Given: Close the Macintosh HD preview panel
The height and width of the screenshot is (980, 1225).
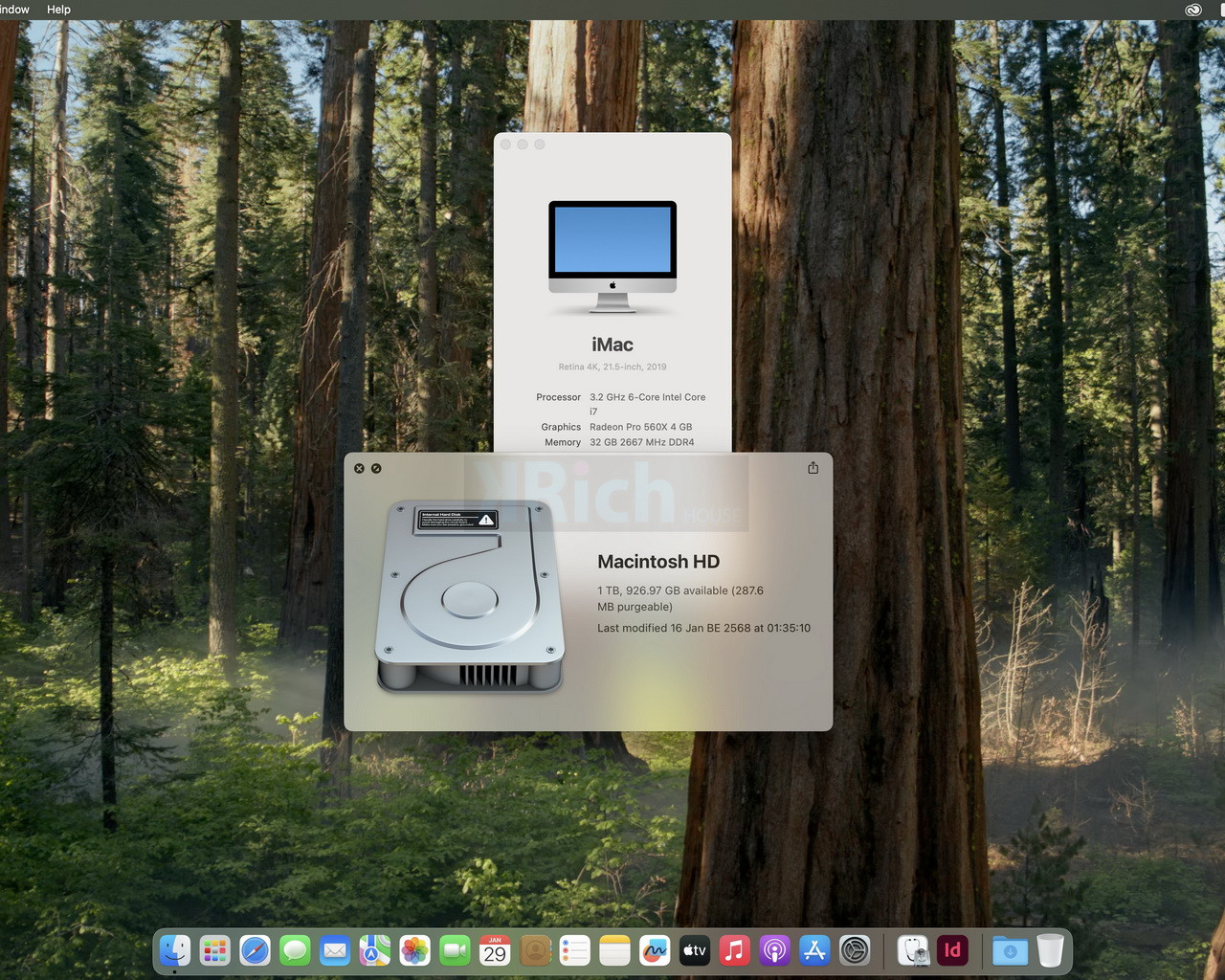Looking at the screenshot, I should [x=359, y=468].
